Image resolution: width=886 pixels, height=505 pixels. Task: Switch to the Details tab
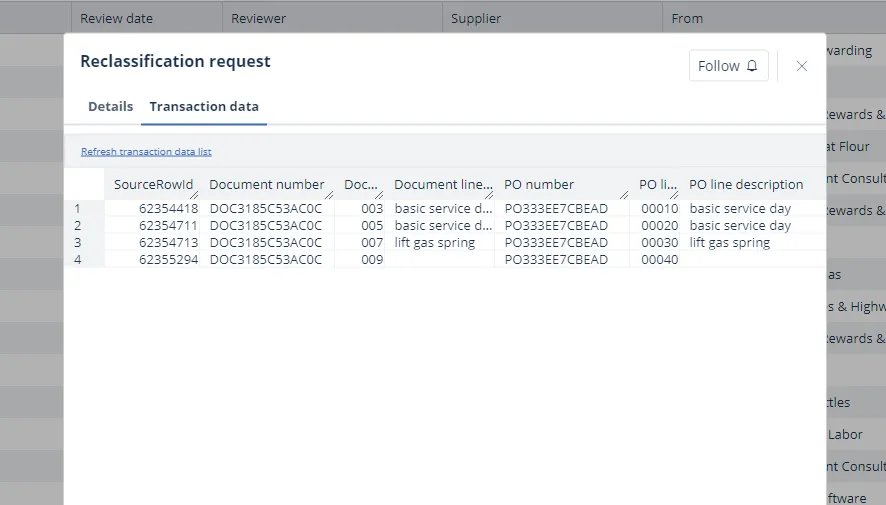coord(110,106)
